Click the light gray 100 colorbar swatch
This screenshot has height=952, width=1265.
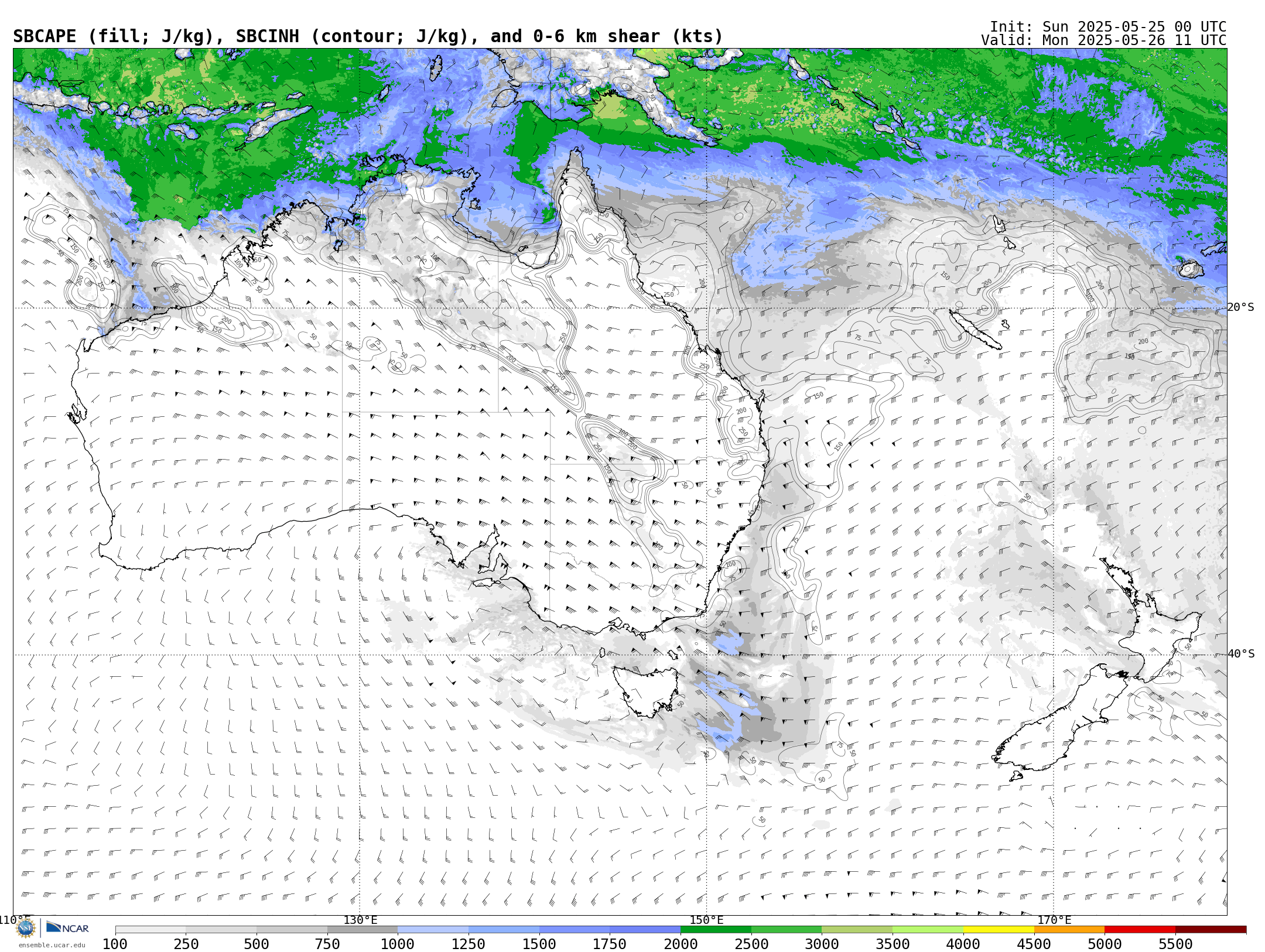coord(151,930)
